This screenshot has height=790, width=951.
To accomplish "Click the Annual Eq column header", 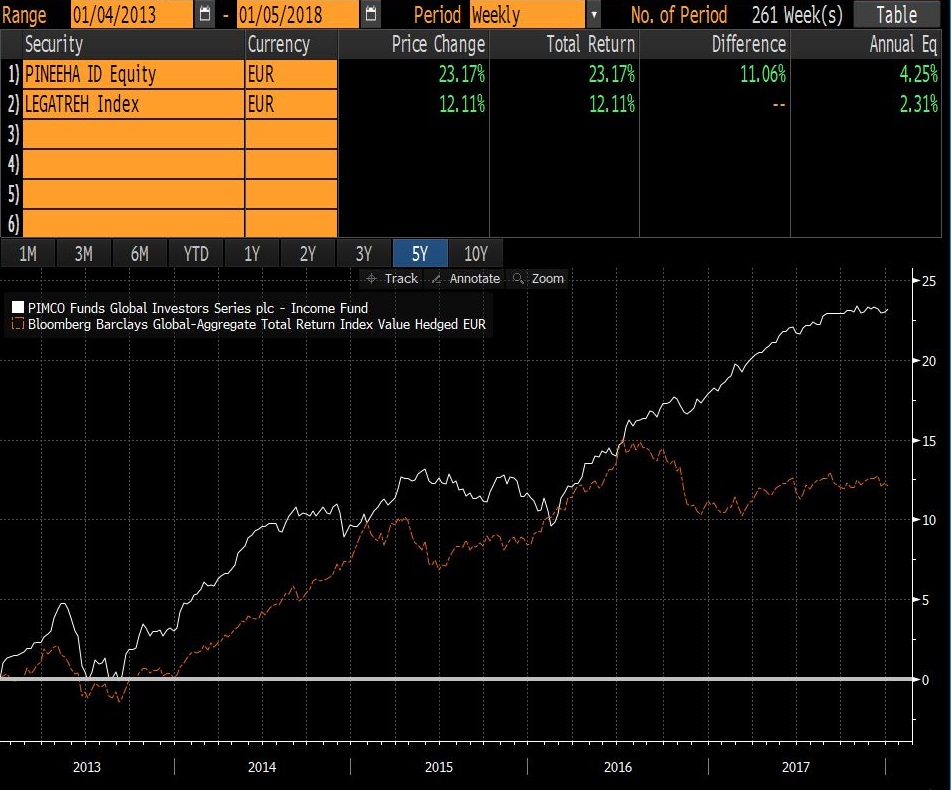I will [x=866, y=44].
